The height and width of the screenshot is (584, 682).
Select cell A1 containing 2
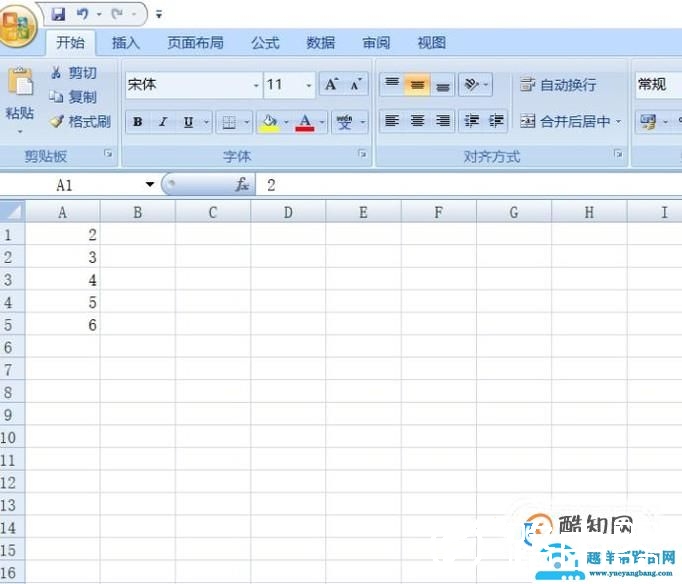pyautogui.click(x=63, y=235)
